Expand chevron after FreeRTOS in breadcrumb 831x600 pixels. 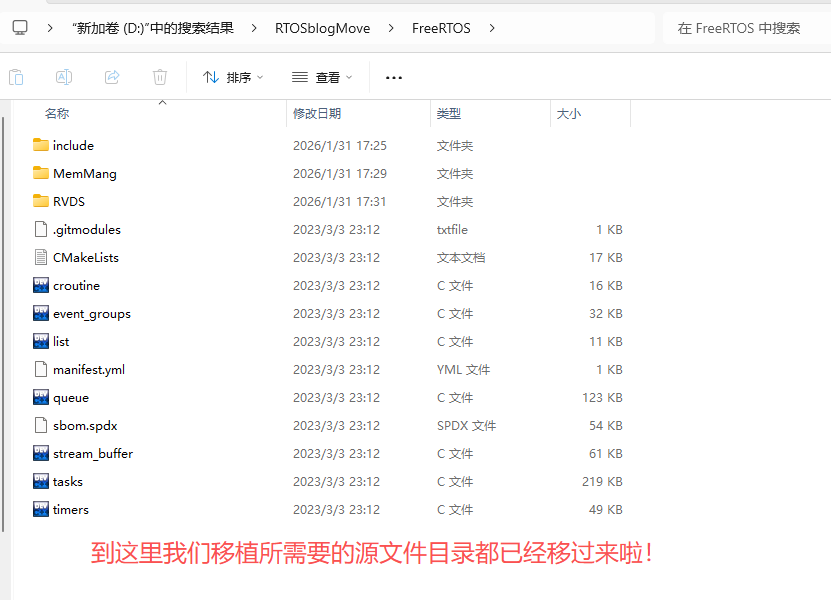pyautogui.click(x=491, y=28)
